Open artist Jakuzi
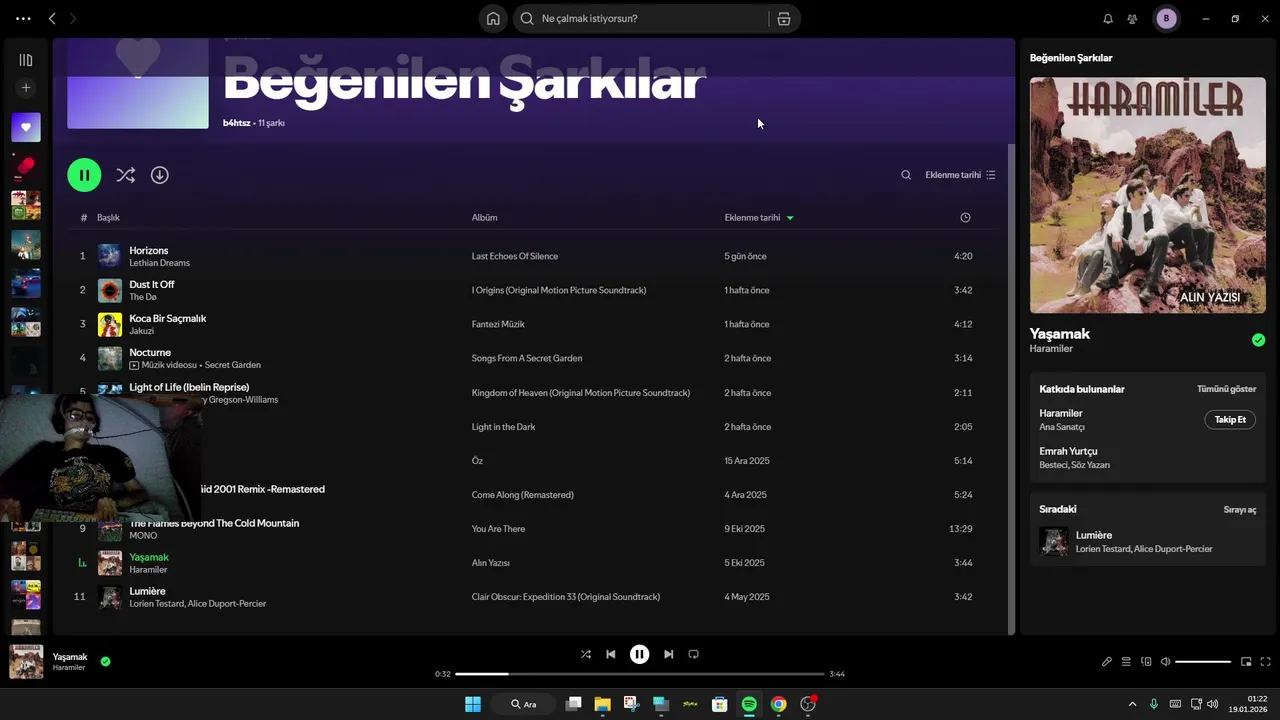This screenshot has height=720, width=1280. tap(141, 331)
